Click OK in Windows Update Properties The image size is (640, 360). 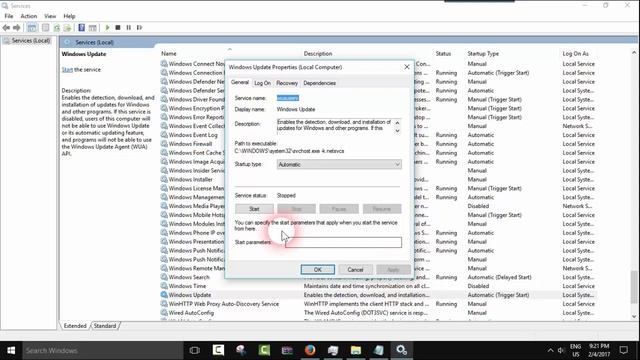[318, 269]
